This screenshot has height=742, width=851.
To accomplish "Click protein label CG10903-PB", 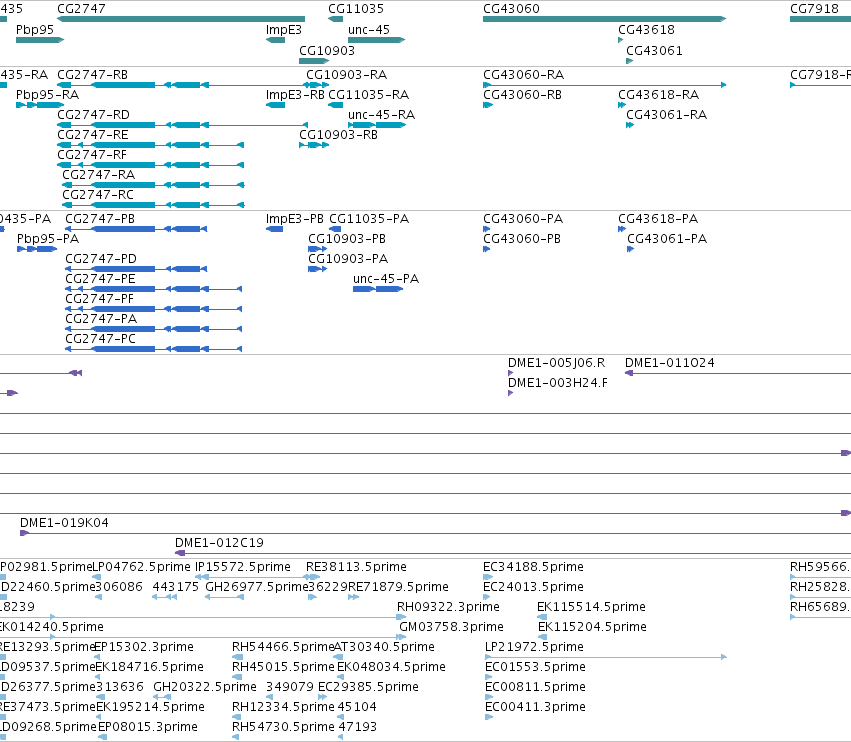I will pyautogui.click(x=347, y=239).
